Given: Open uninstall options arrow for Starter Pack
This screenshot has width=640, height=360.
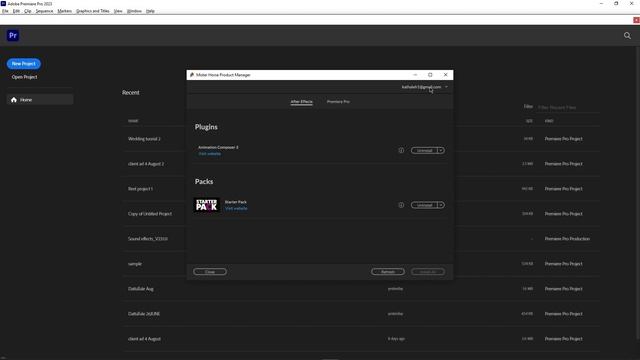Looking at the screenshot, I should [x=441, y=205].
